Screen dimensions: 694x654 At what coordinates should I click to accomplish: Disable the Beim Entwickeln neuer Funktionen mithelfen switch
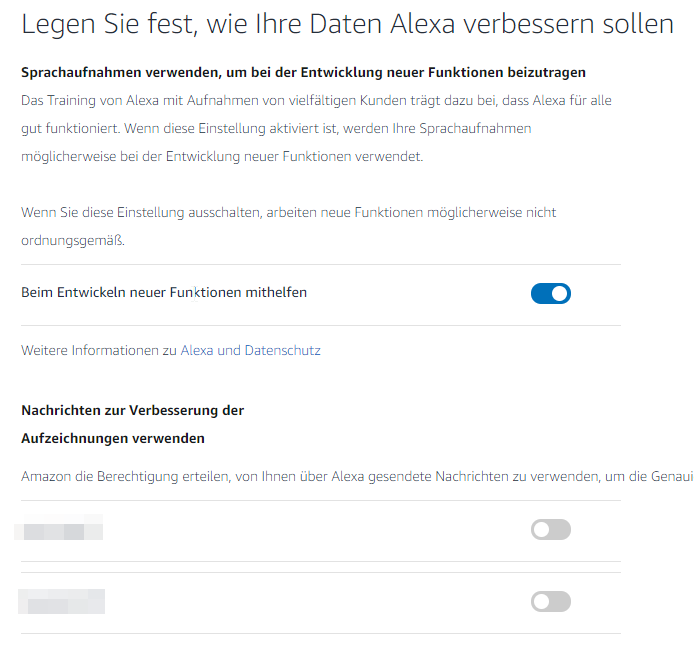551,293
